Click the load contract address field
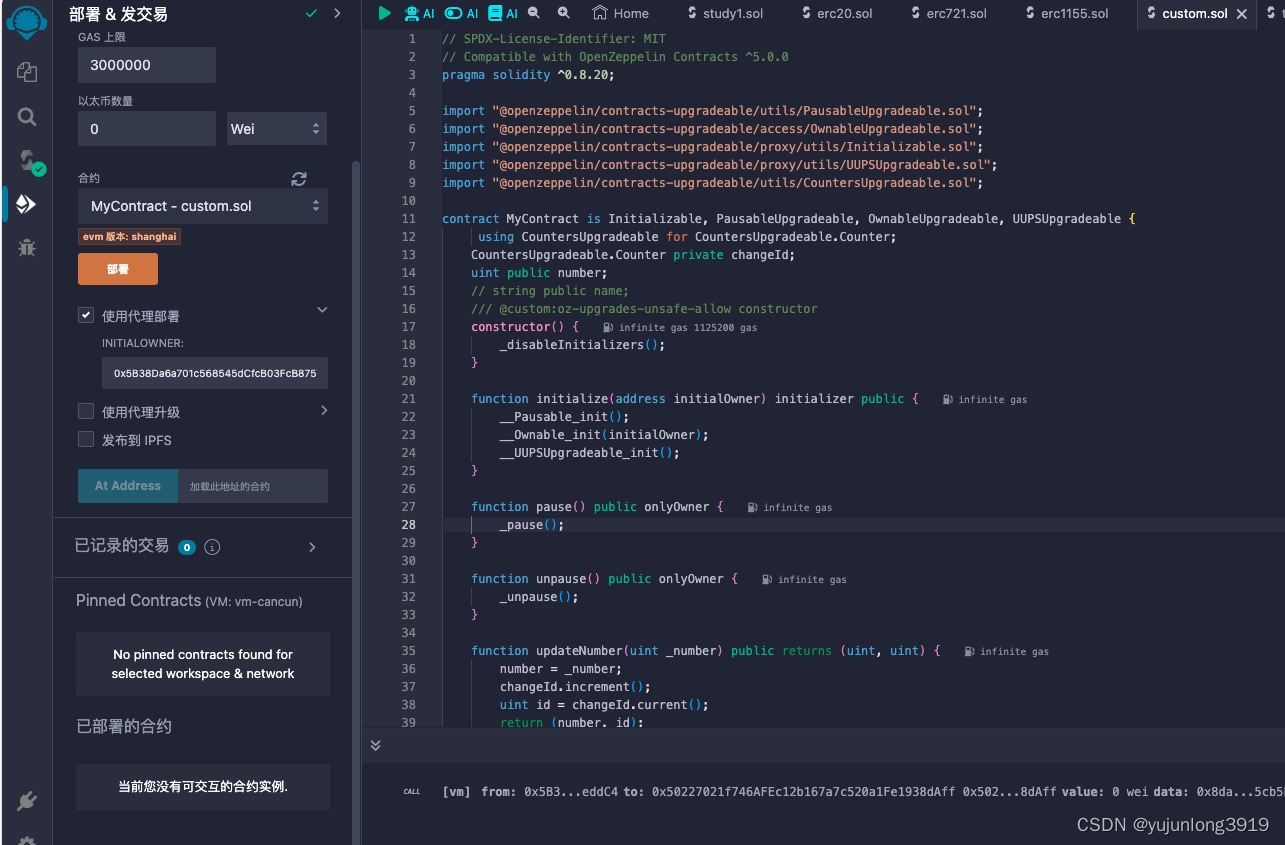 pyautogui.click(x=253, y=486)
